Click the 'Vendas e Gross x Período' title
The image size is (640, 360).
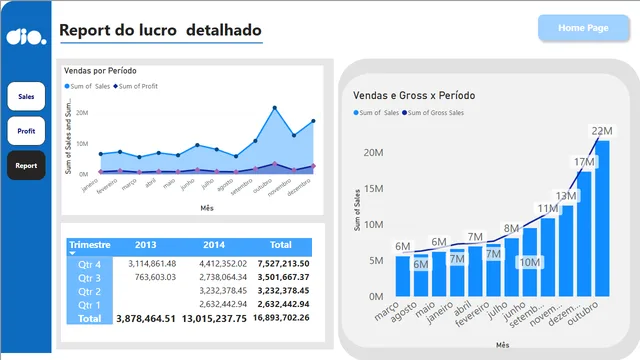[x=414, y=96]
